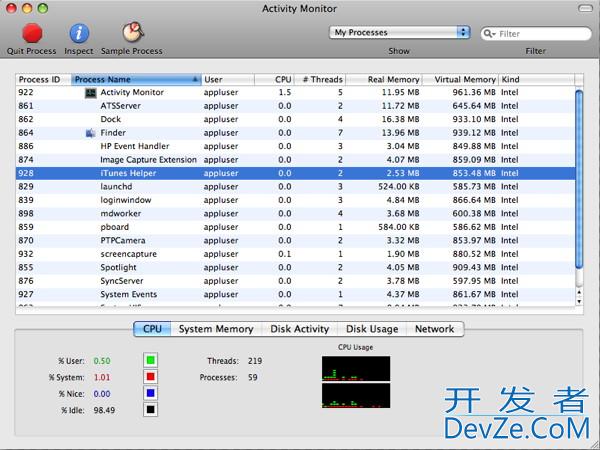
Task: Select the Dock process row
Action: pos(295,119)
